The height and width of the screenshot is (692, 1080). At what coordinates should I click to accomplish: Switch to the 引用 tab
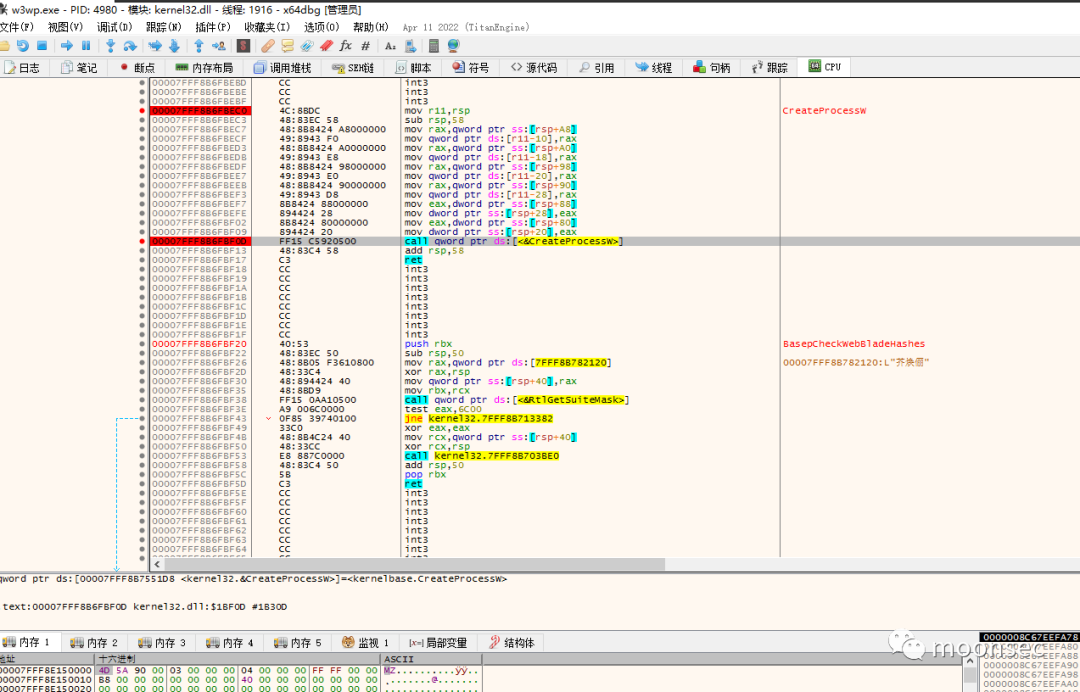(596, 67)
